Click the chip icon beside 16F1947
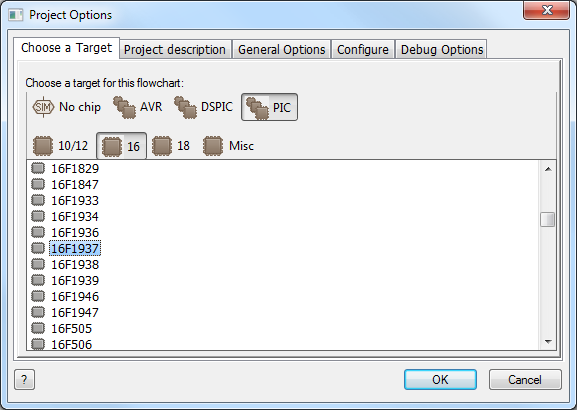Viewport: 577px width, 410px height. pos(38,312)
